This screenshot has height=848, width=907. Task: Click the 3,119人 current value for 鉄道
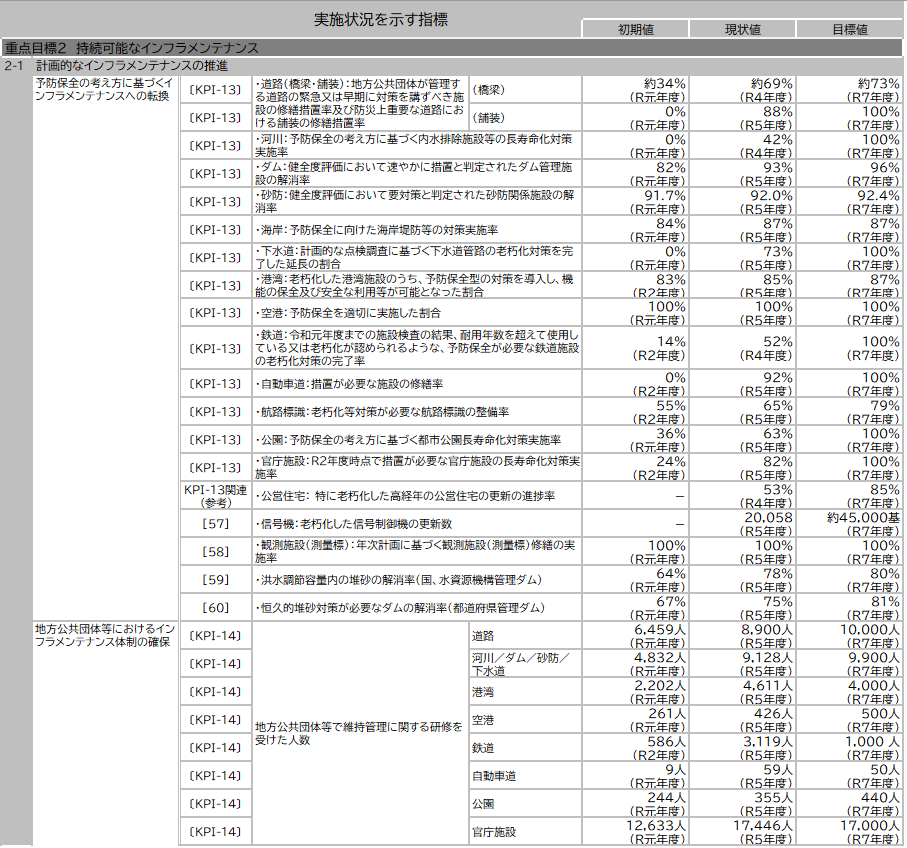coord(742,747)
